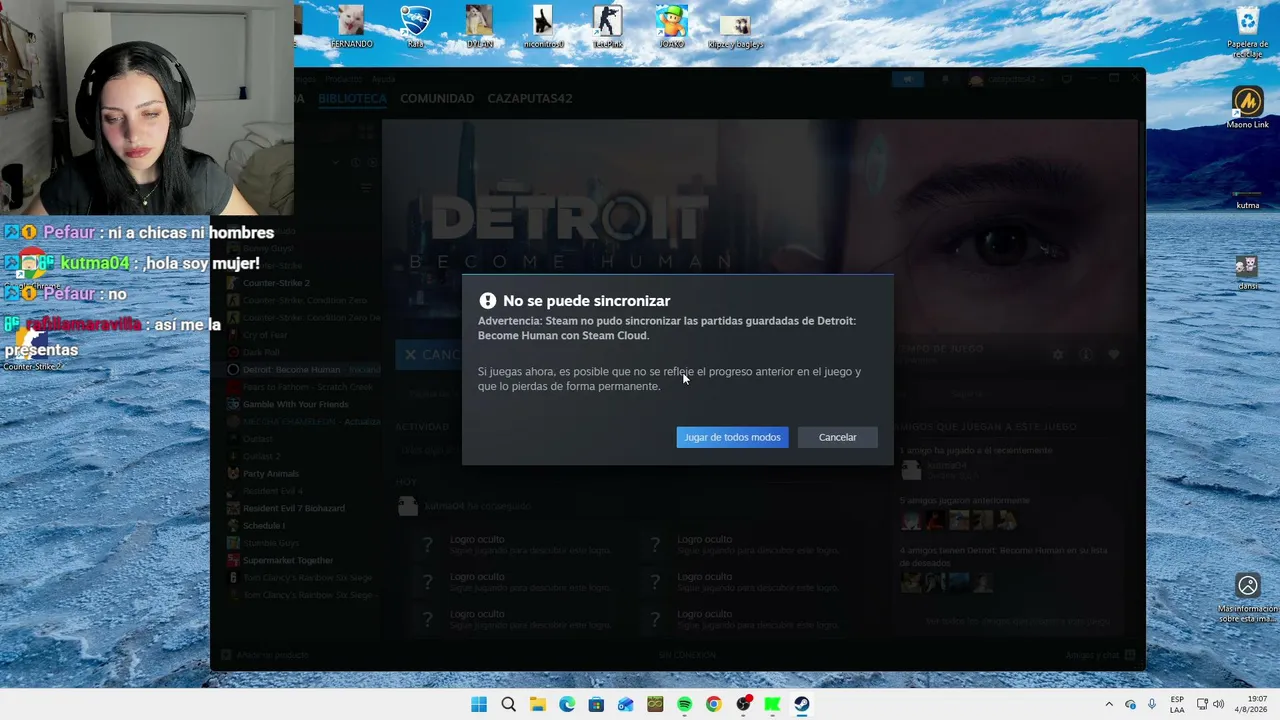Open the CAZAPUTAS42 profile tab
The image size is (1280, 720).
530,99
